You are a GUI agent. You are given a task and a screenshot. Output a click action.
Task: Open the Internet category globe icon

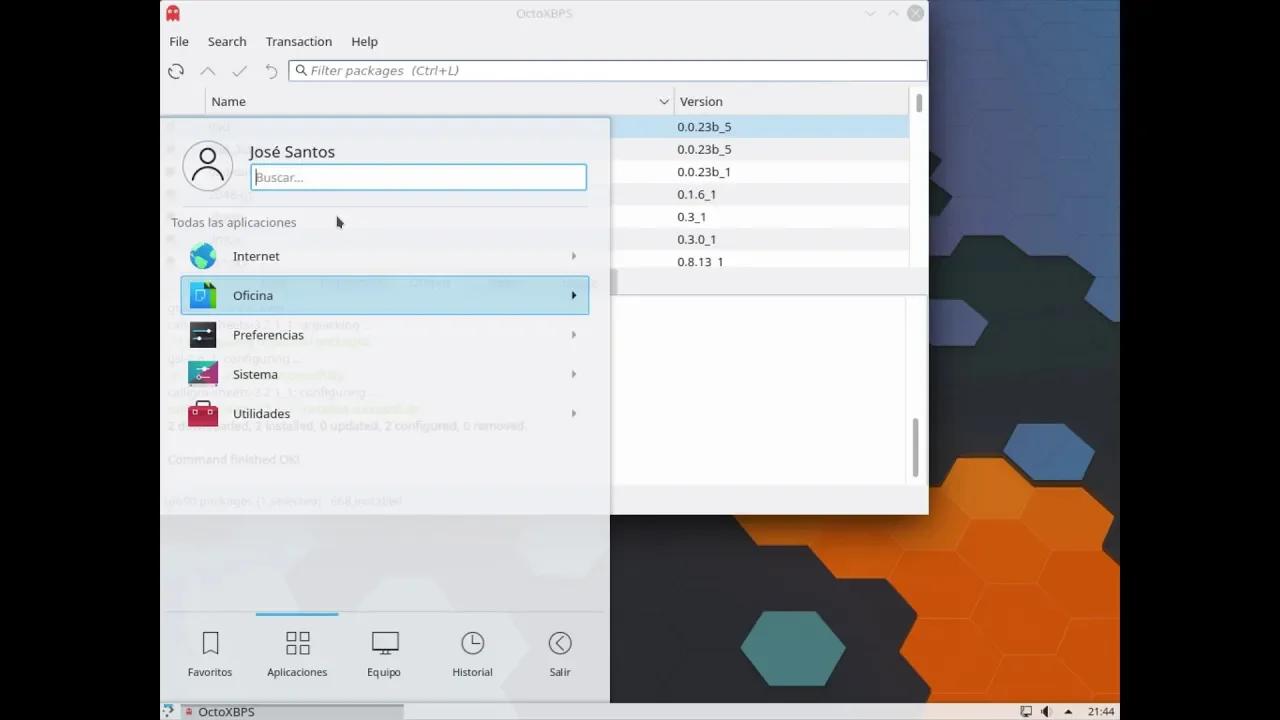[203, 256]
